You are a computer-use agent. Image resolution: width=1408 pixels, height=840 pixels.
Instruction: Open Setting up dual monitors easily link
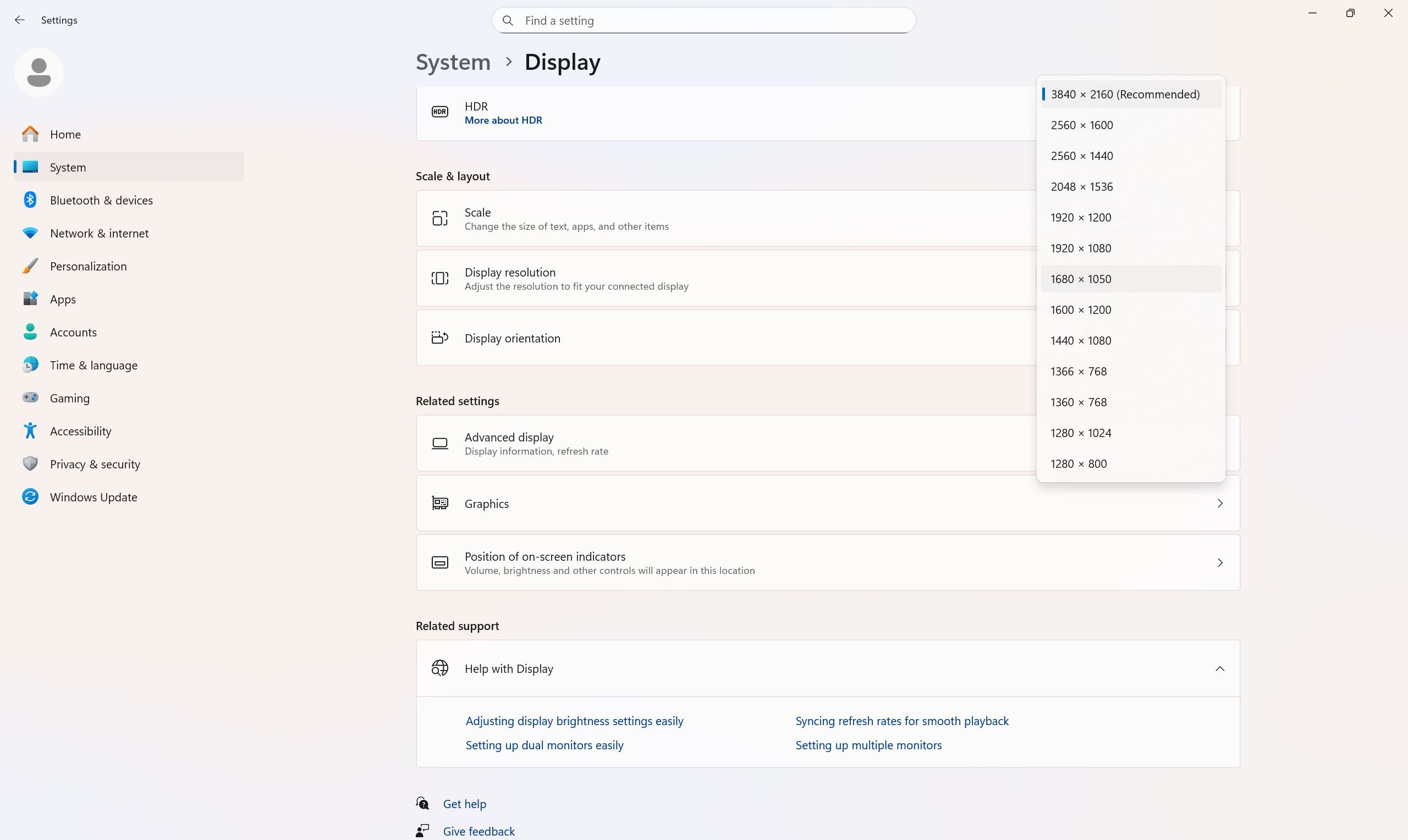point(544,745)
